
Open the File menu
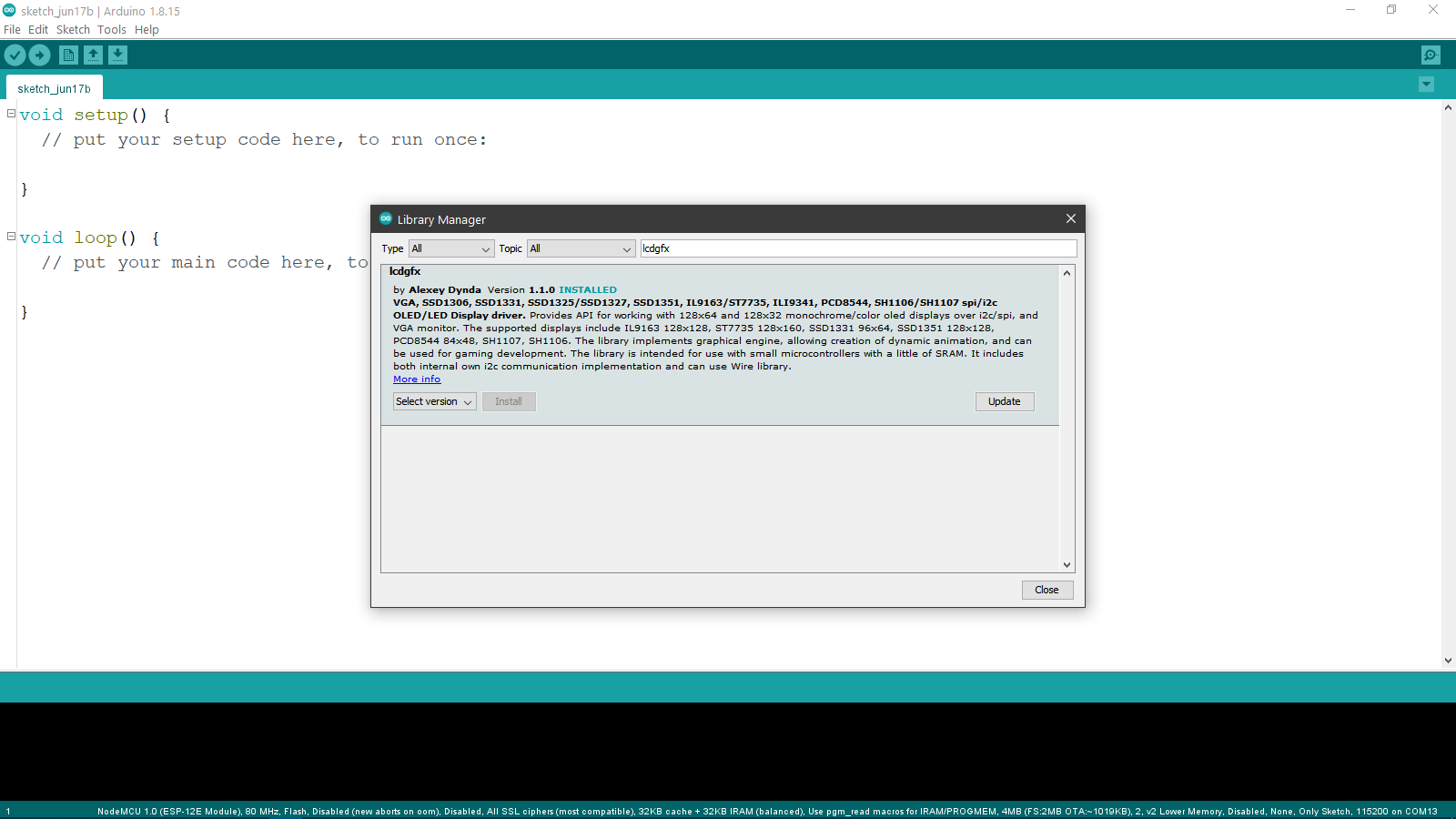[x=12, y=29]
